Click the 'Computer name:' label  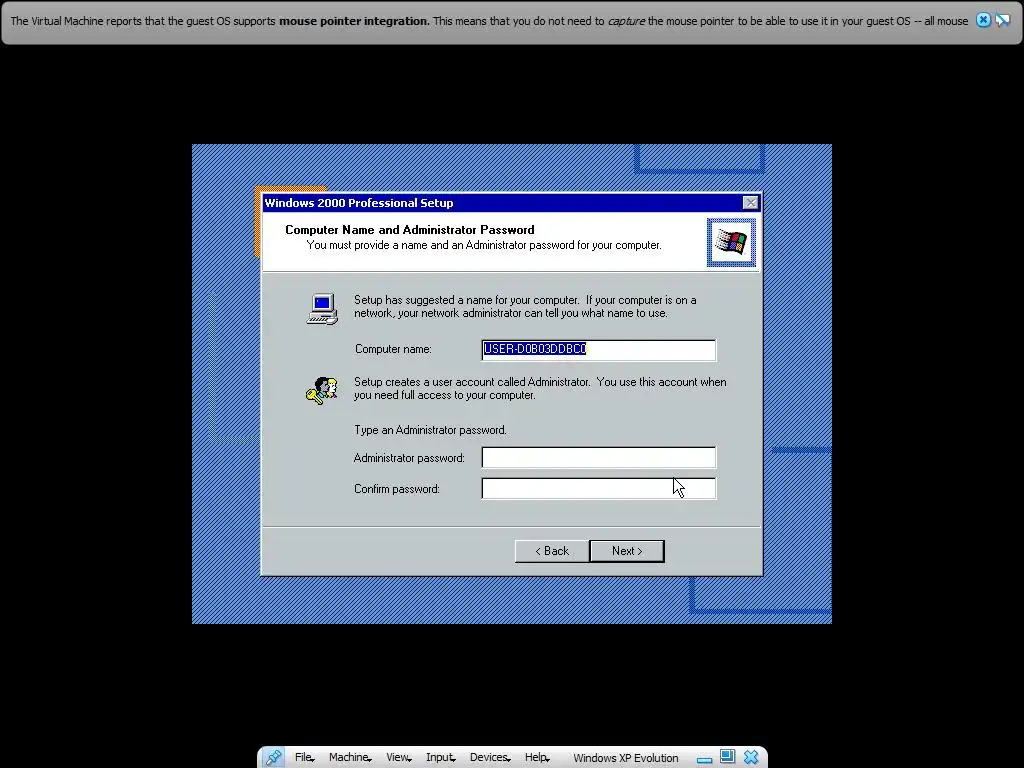tap(393, 349)
